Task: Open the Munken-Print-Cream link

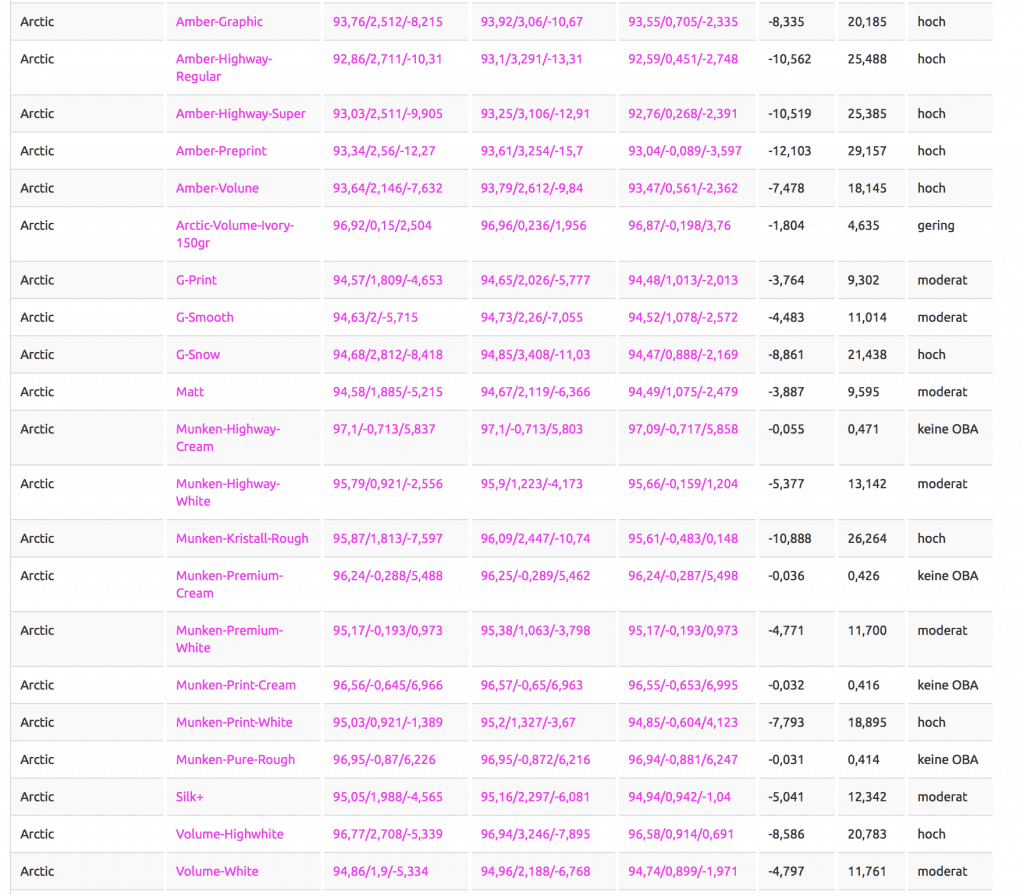Action: click(x=236, y=685)
